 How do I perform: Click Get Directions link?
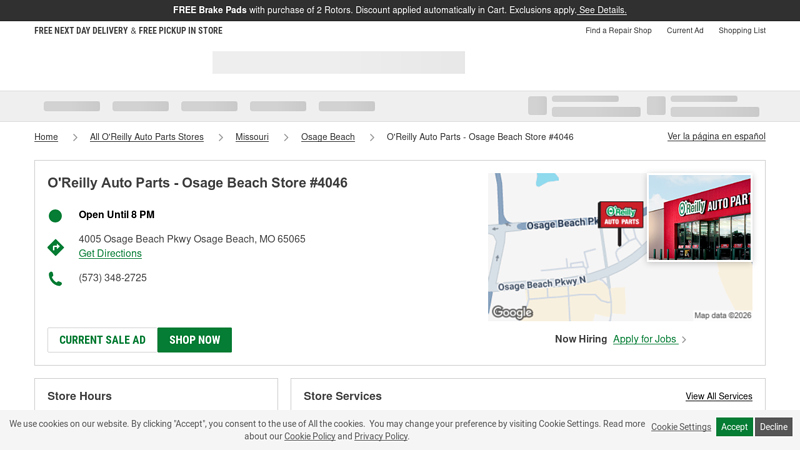[110, 254]
